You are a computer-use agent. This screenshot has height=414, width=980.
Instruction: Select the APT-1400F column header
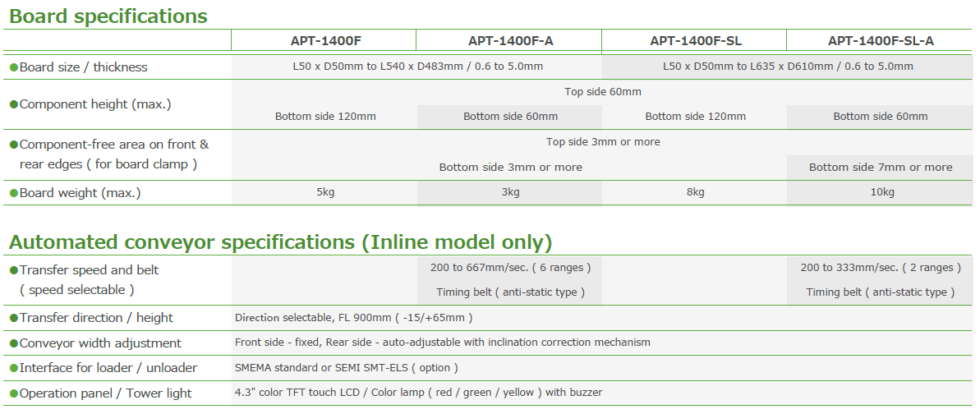tap(323, 41)
